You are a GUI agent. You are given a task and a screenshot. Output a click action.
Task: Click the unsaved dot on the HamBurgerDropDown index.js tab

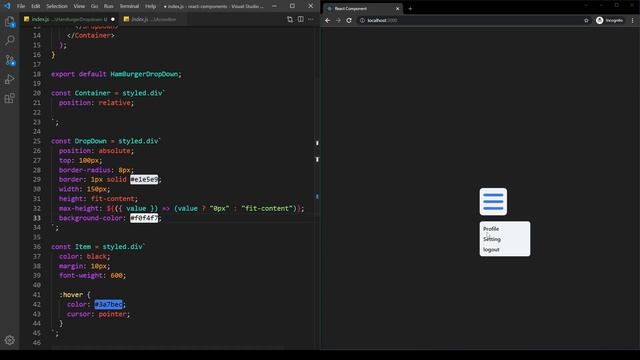113,19
